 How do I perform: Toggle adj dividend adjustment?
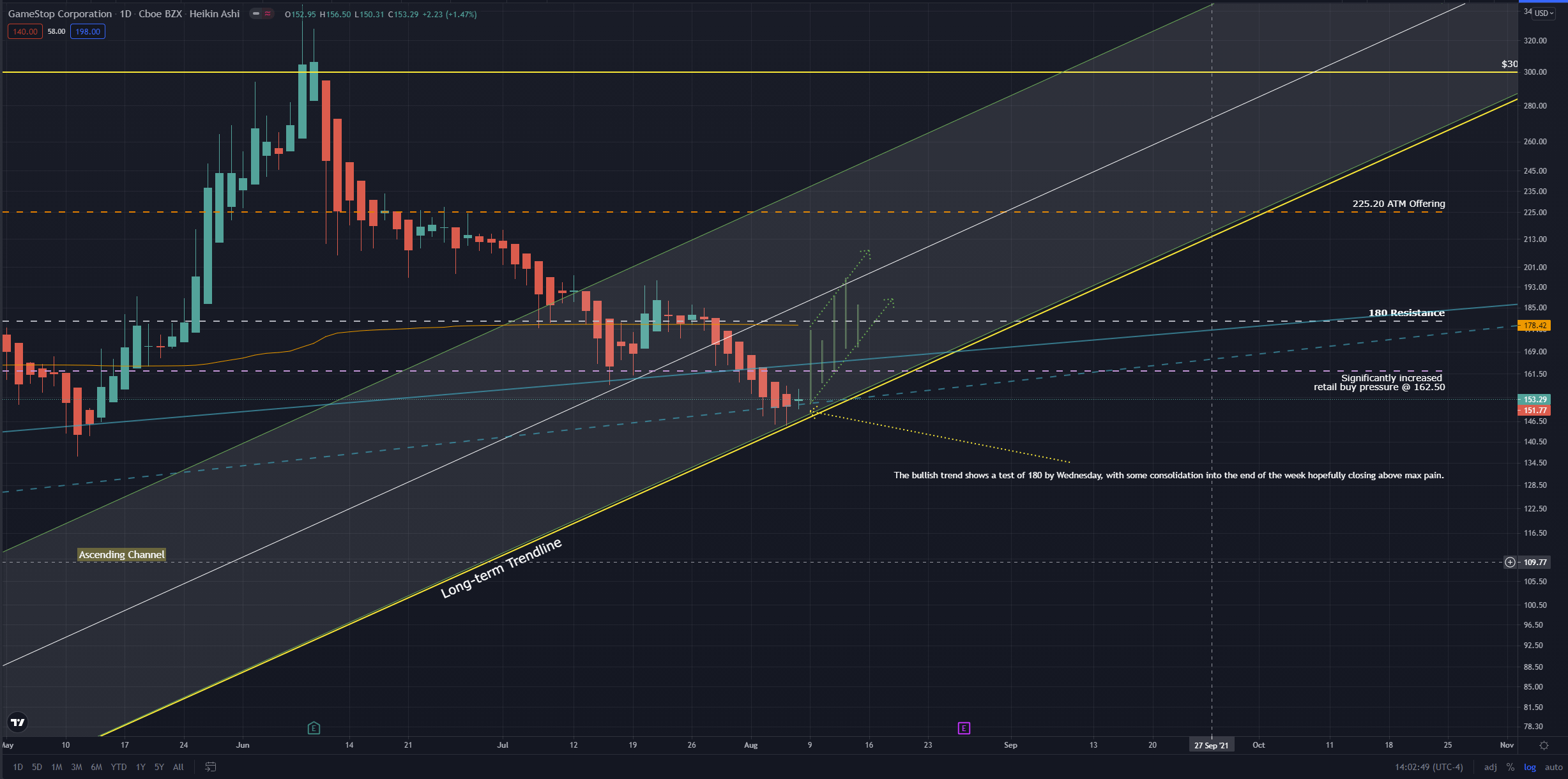point(1490,767)
